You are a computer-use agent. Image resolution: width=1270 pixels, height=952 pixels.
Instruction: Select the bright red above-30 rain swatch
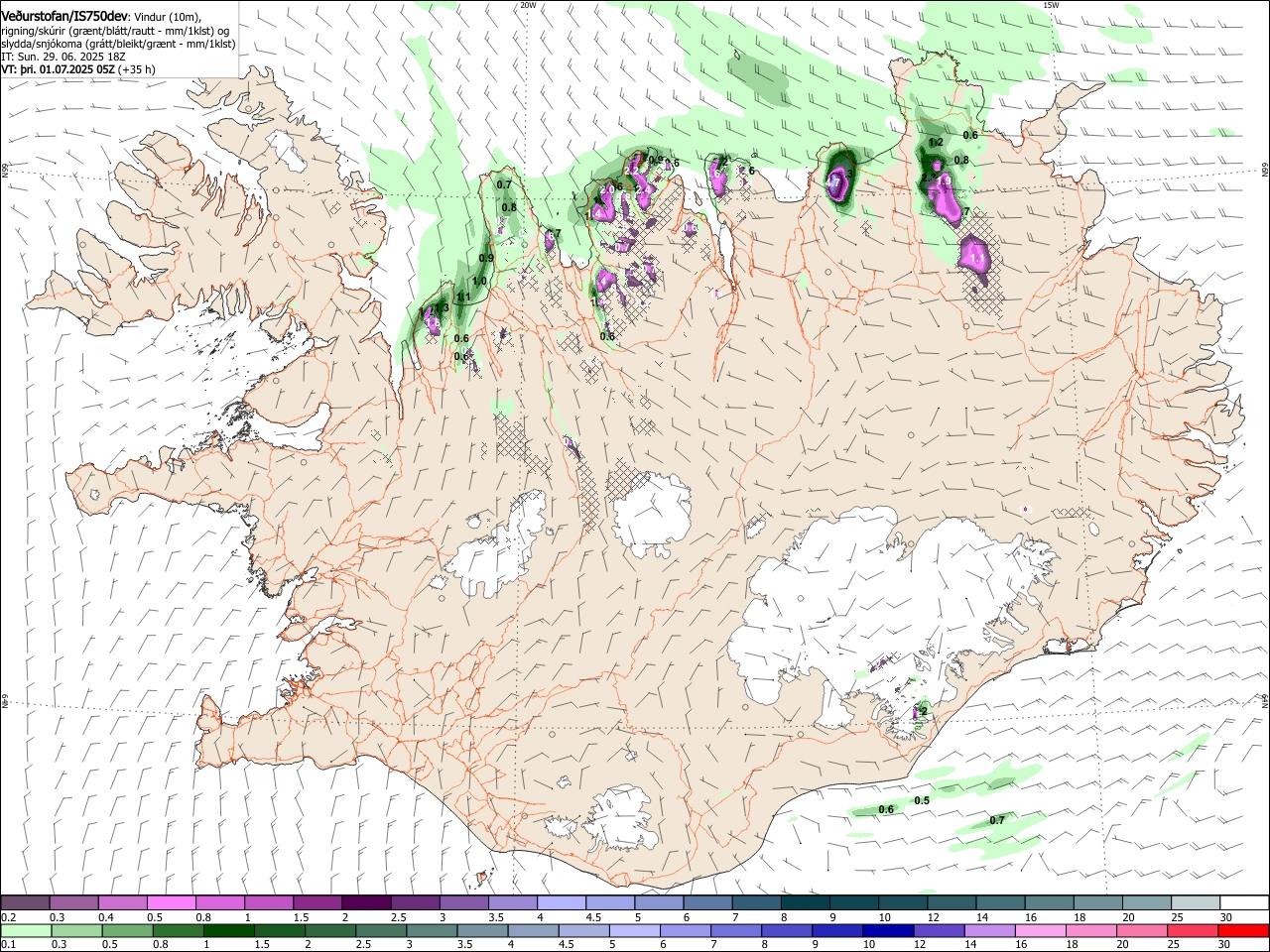1241,930
